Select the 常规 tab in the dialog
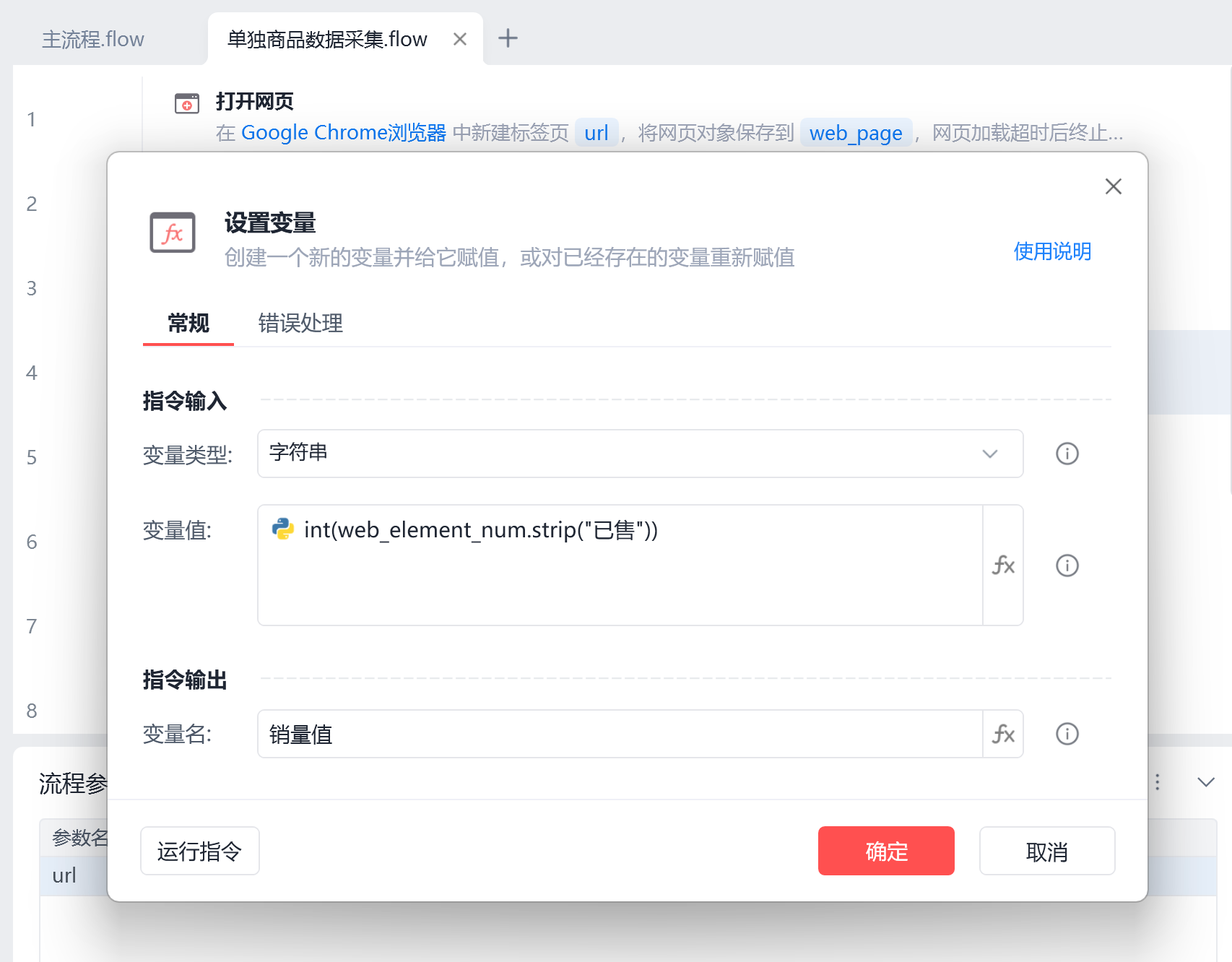This screenshot has height=962, width=1232. (187, 324)
